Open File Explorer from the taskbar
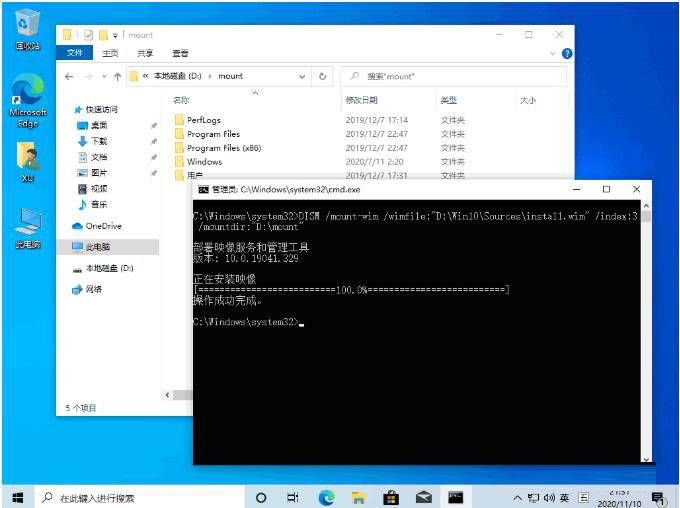680x508 pixels. tap(359, 498)
